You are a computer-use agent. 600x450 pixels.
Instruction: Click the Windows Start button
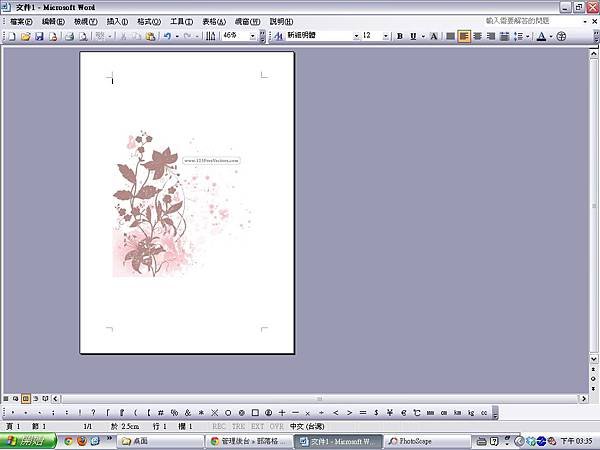click(28, 441)
